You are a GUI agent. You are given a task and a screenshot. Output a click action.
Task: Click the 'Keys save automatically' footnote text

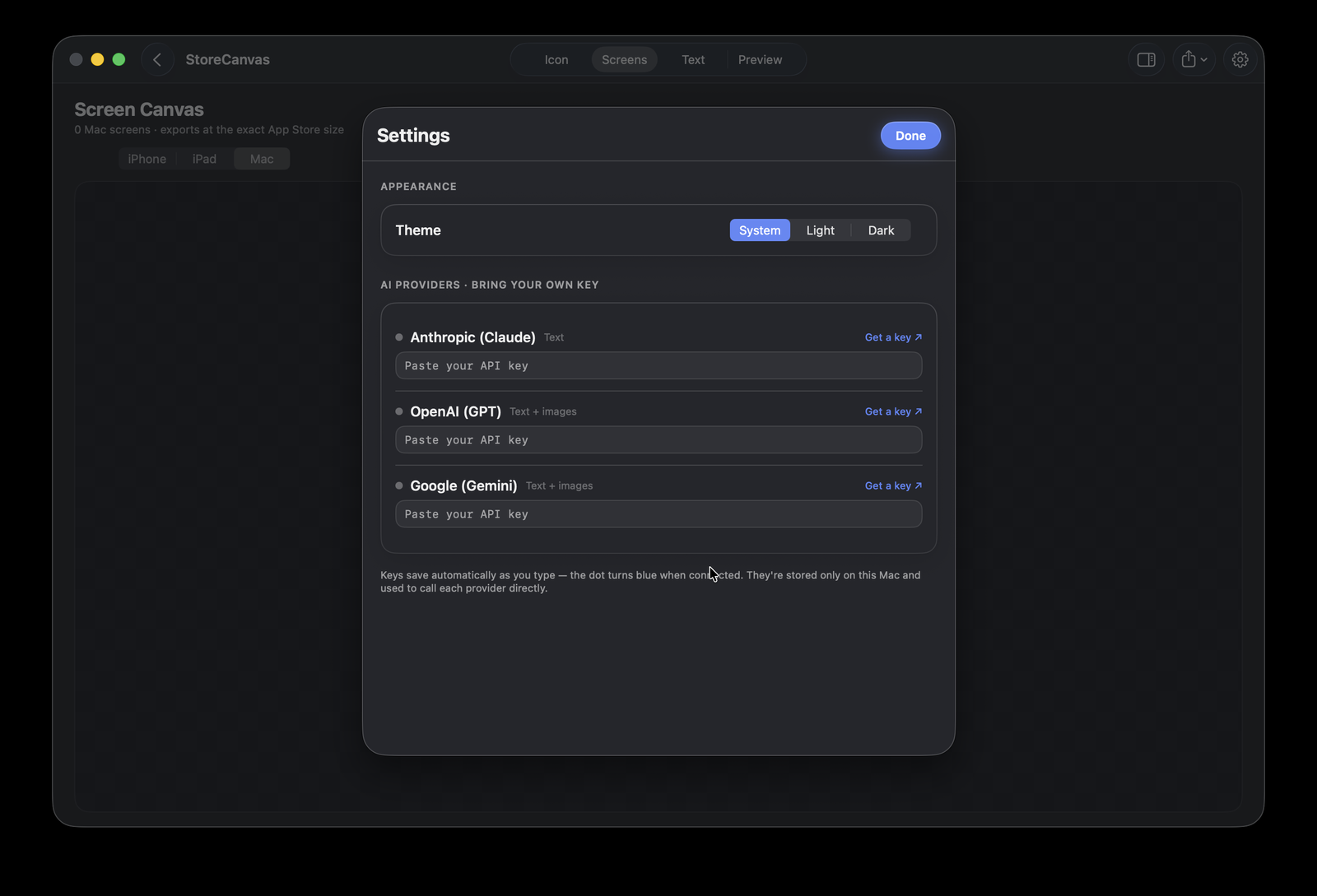point(650,582)
